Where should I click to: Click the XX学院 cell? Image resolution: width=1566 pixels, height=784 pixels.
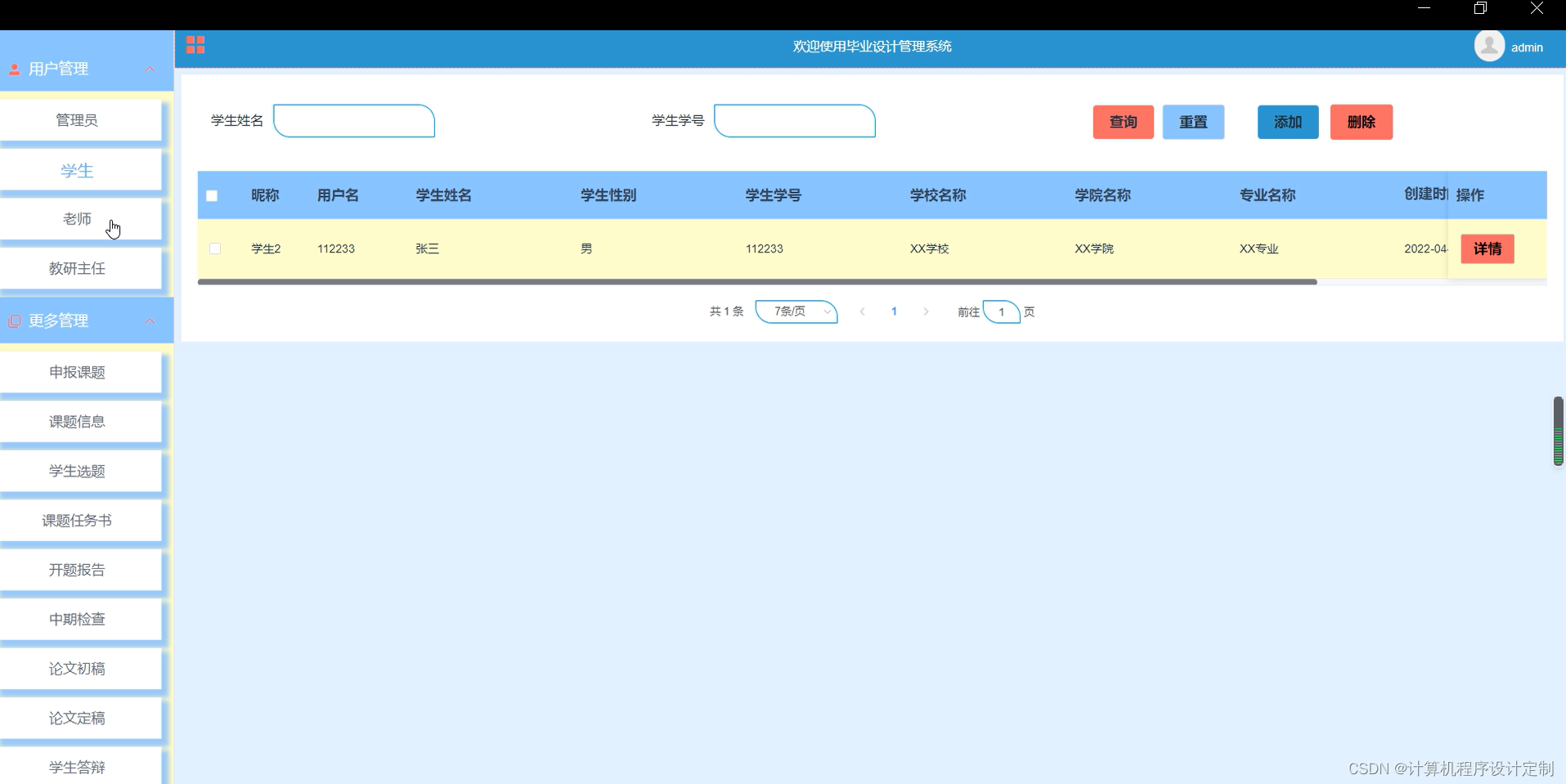click(1094, 249)
